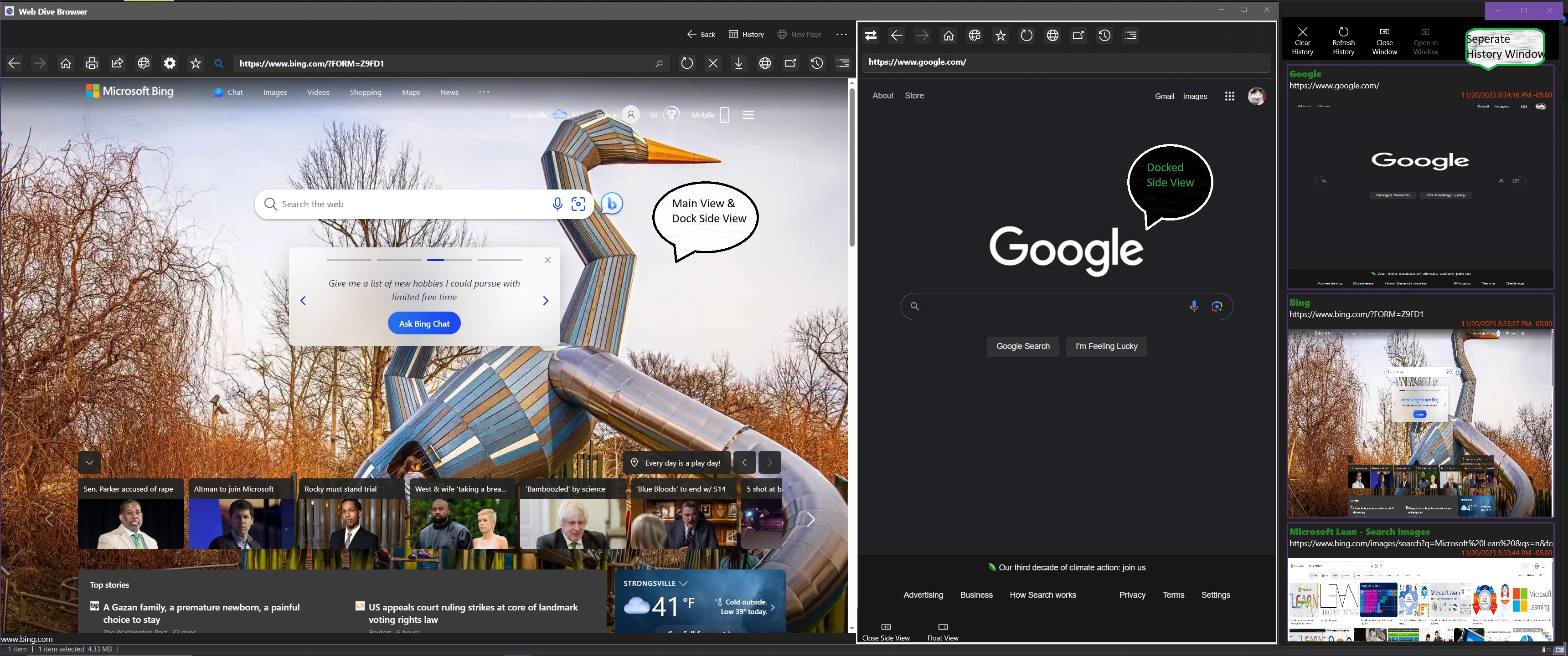Viewport: 1568px width, 656px height.
Task: Open Images tab on Bing navigation
Action: tap(274, 92)
